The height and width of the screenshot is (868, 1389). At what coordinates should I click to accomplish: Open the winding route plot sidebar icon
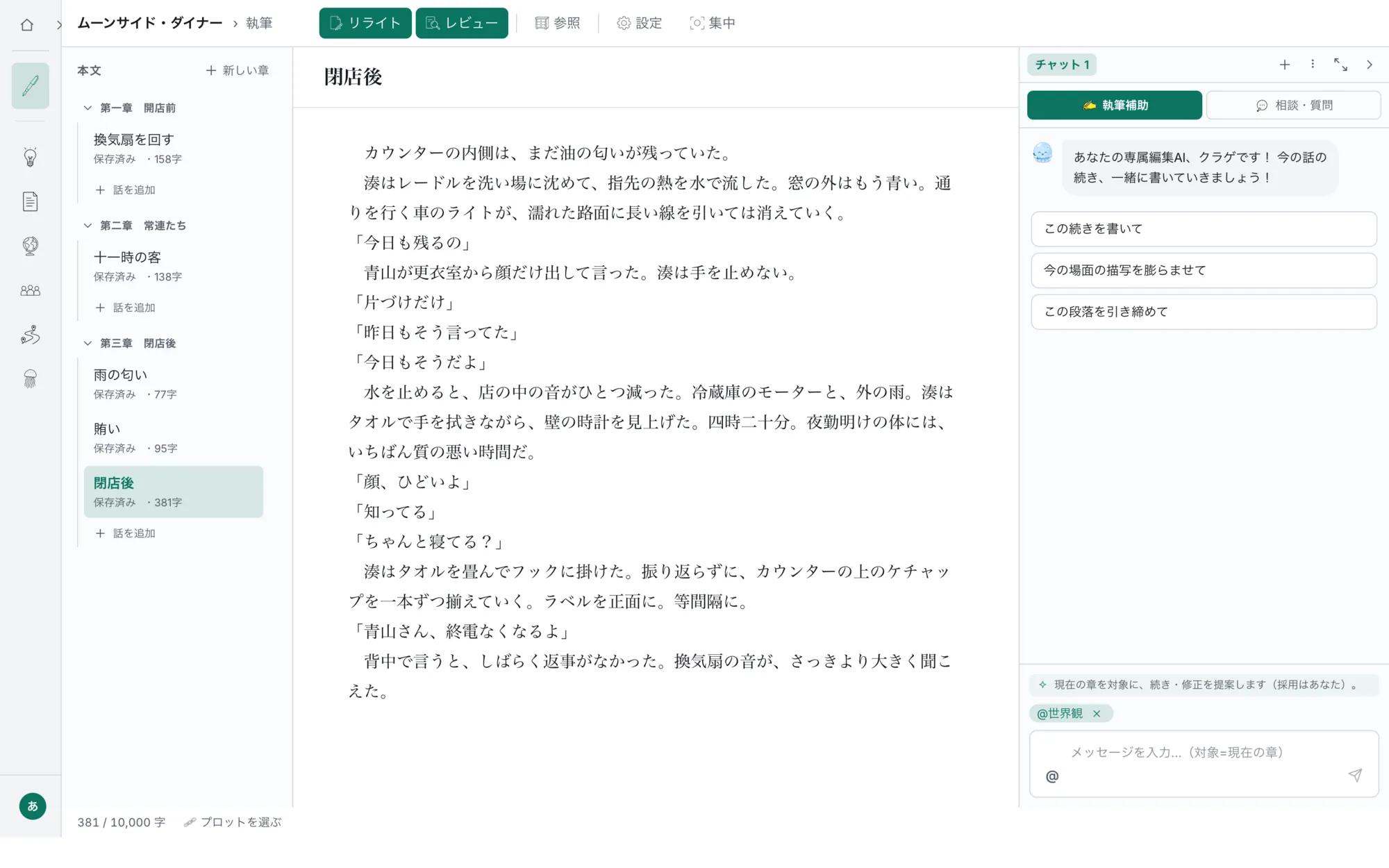[30, 335]
